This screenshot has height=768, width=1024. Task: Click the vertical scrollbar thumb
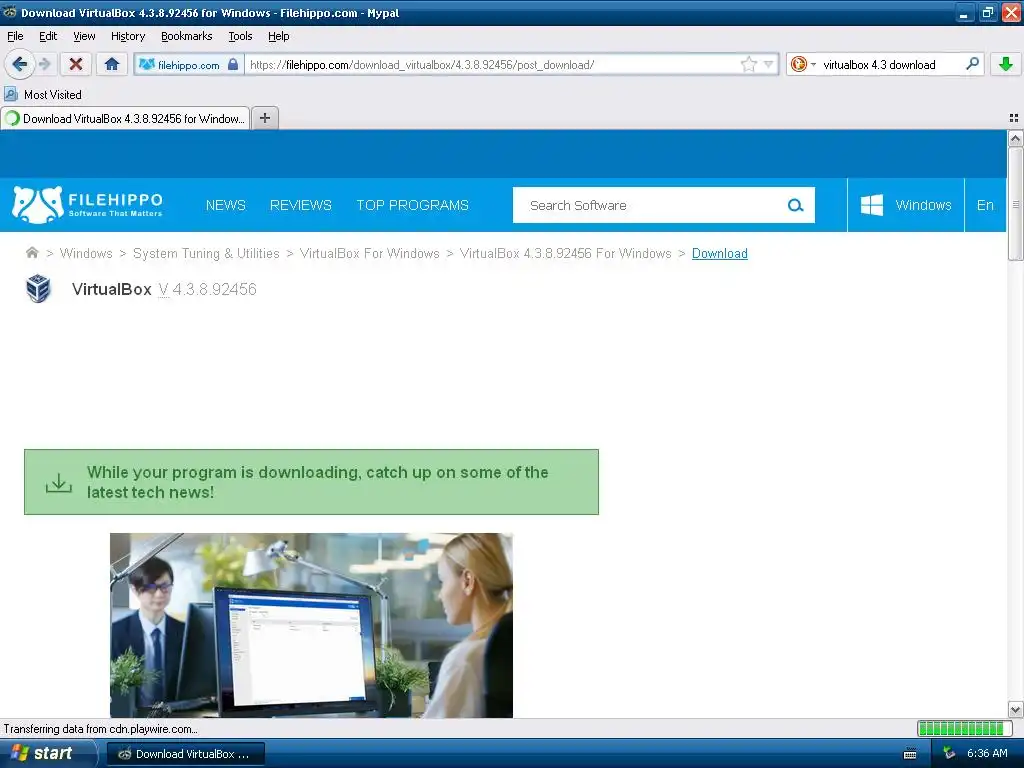[1015, 204]
